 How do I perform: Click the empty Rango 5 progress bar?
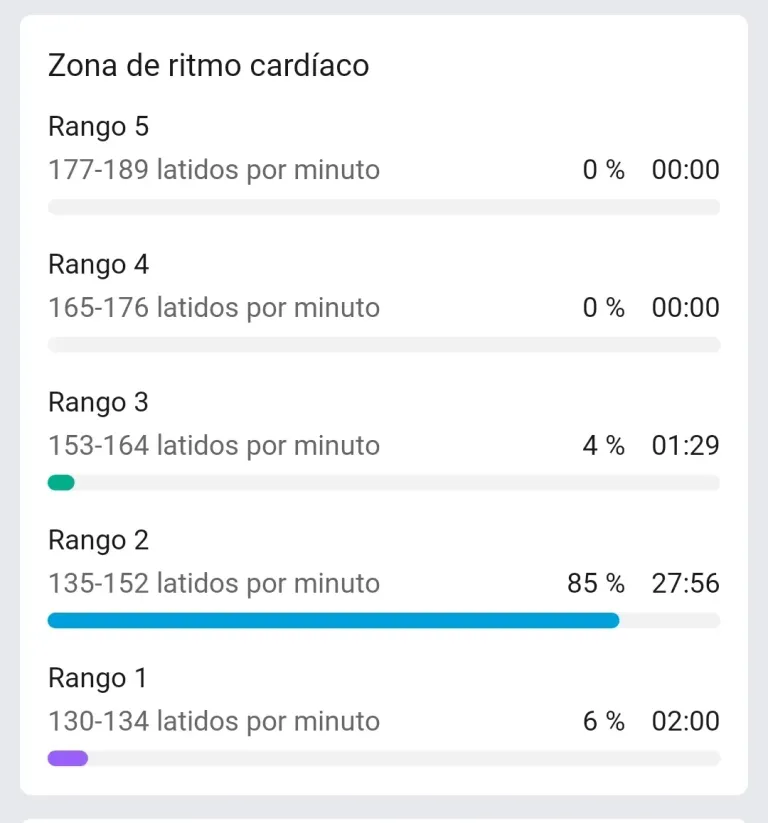coord(384,207)
